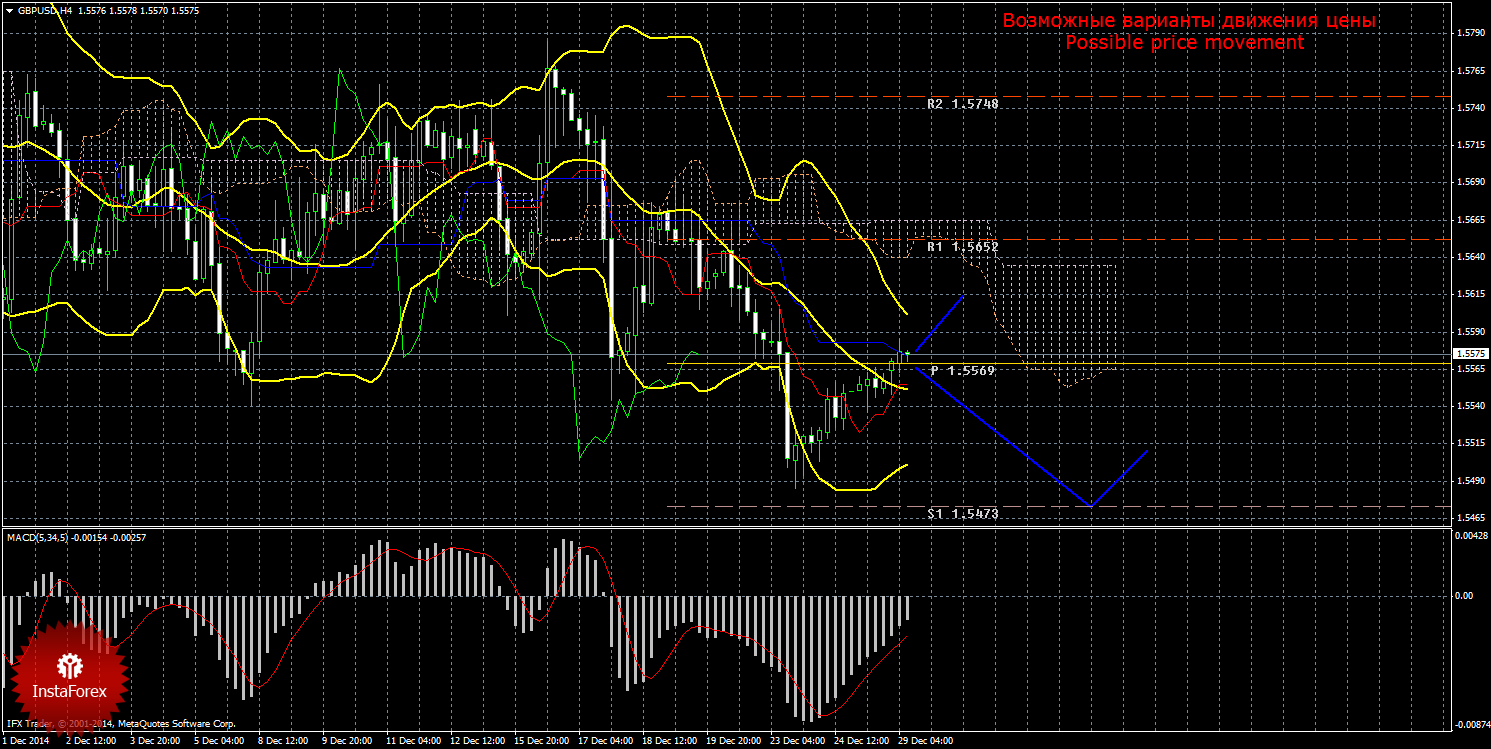The width and height of the screenshot is (1491, 749).
Task: Select 1.5615 on the price scale
Action: coord(1471,294)
